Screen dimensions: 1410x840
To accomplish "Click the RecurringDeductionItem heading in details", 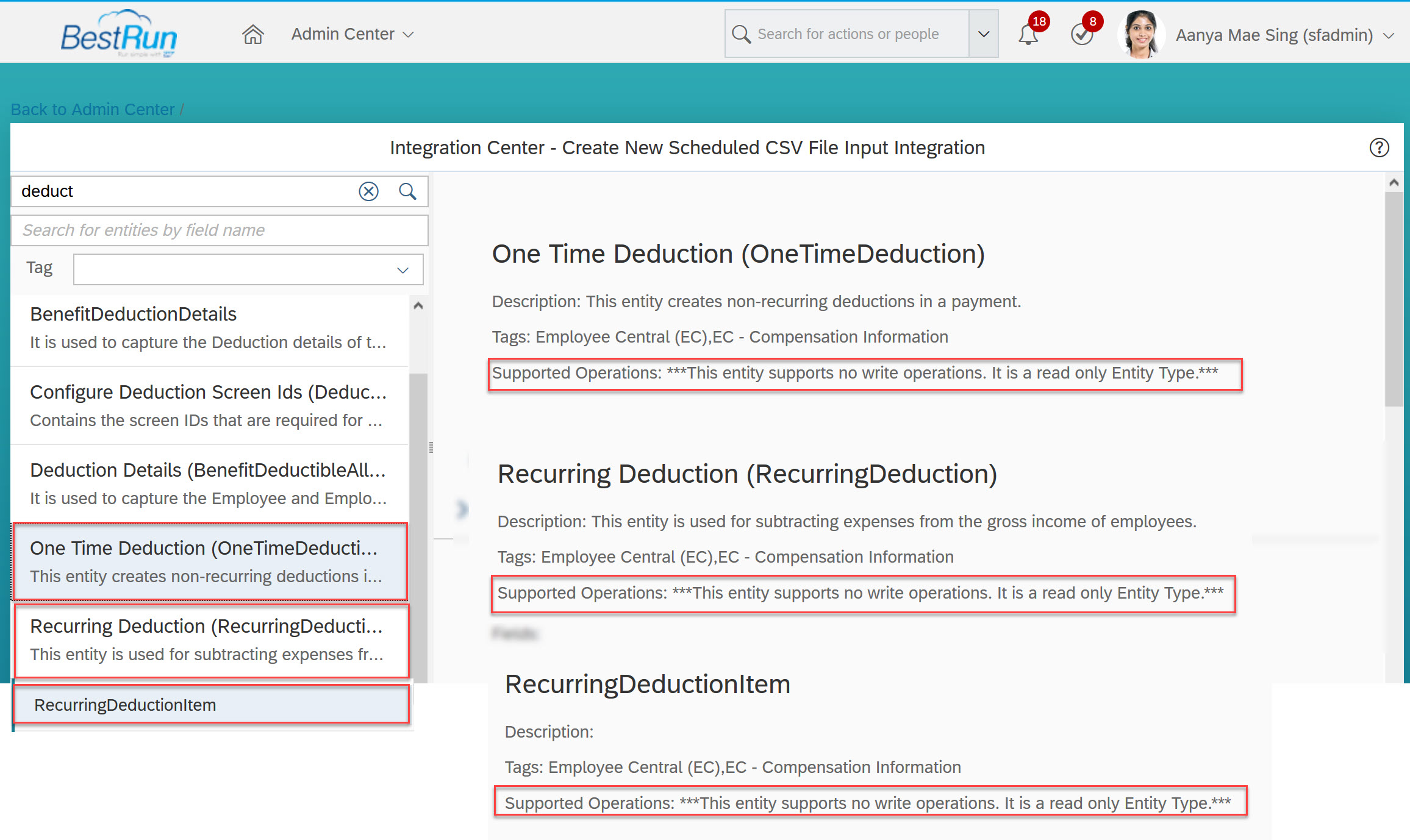I will [647, 684].
